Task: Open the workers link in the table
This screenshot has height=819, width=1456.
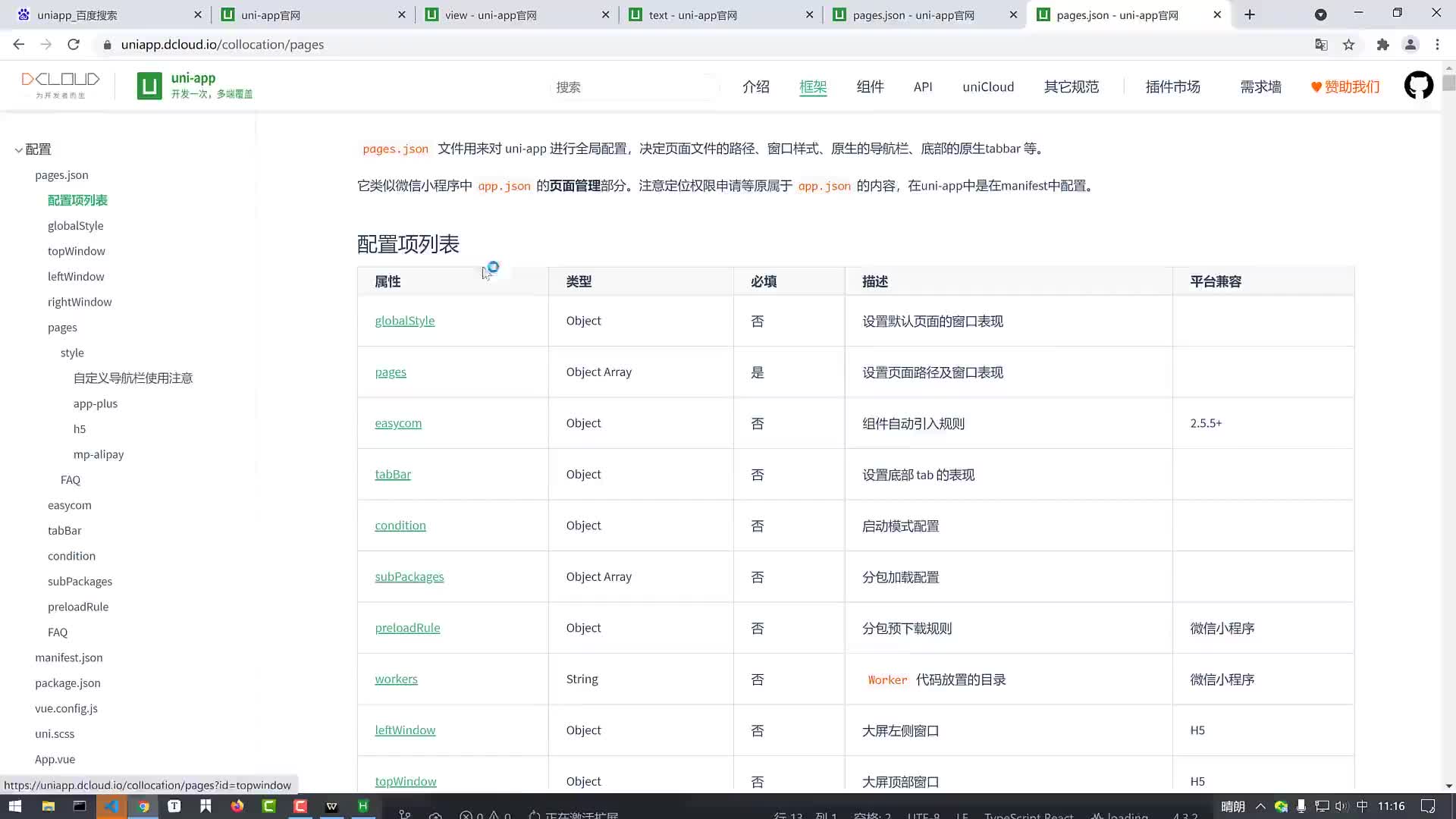Action: click(x=396, y=679)
